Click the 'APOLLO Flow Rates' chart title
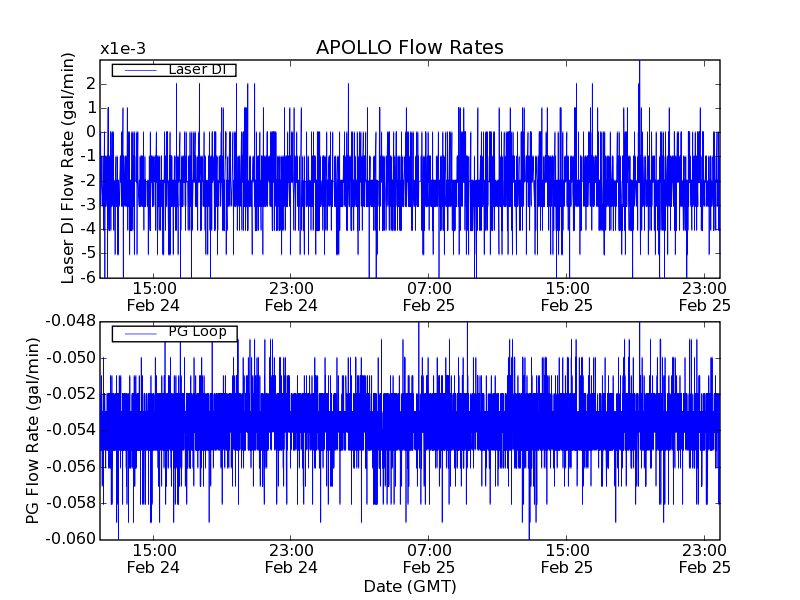 409,48
